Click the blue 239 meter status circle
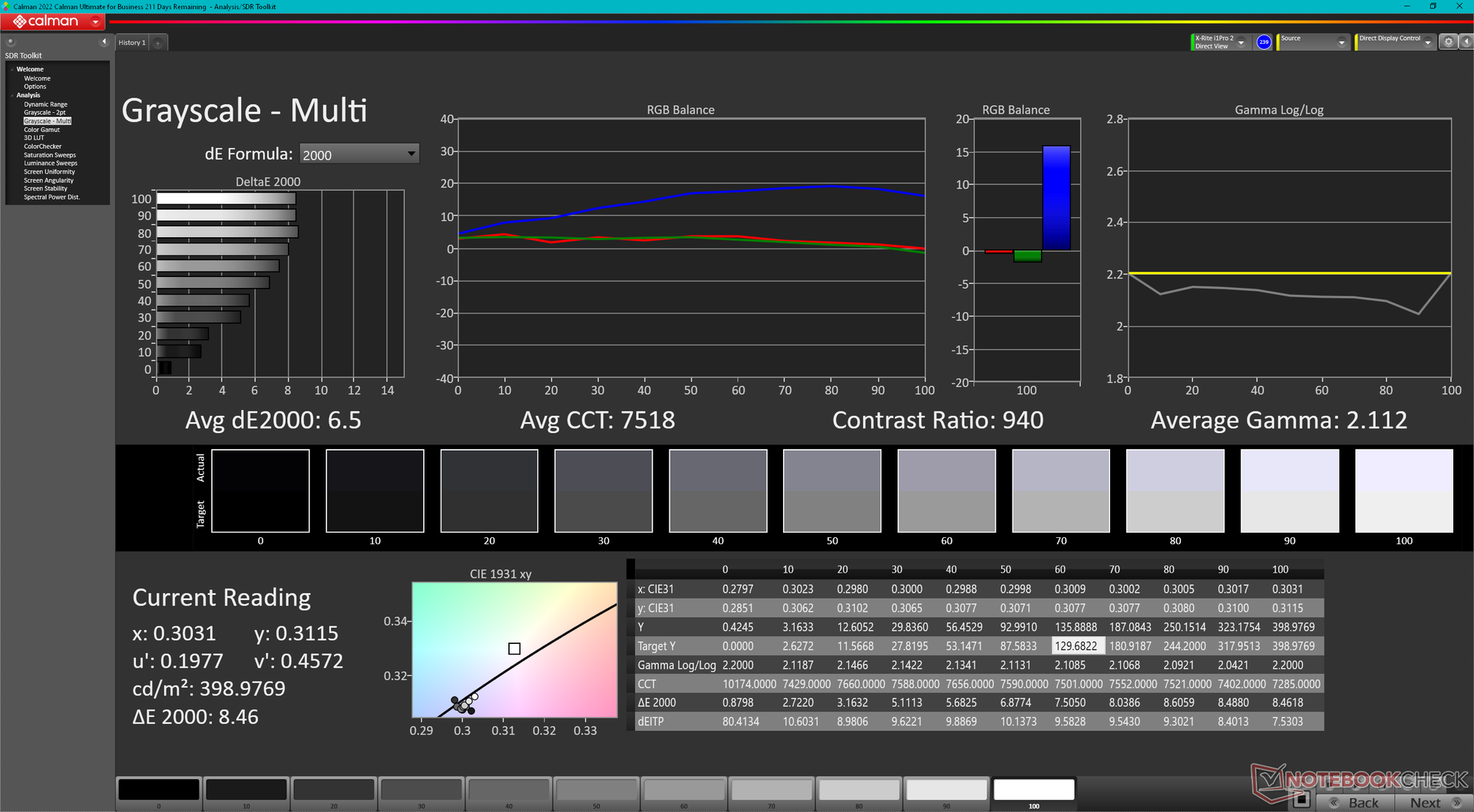The image size is (1474, 812). tap(1264, 42)
